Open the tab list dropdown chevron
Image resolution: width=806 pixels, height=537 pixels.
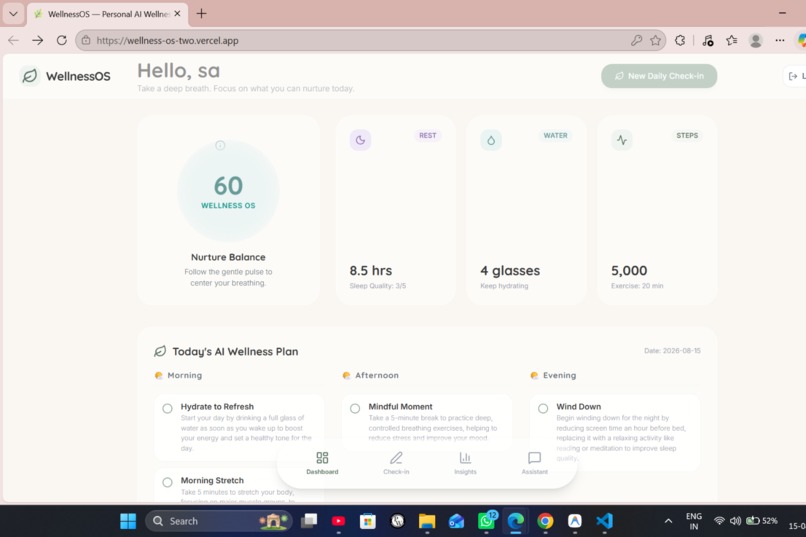[13, 14]
